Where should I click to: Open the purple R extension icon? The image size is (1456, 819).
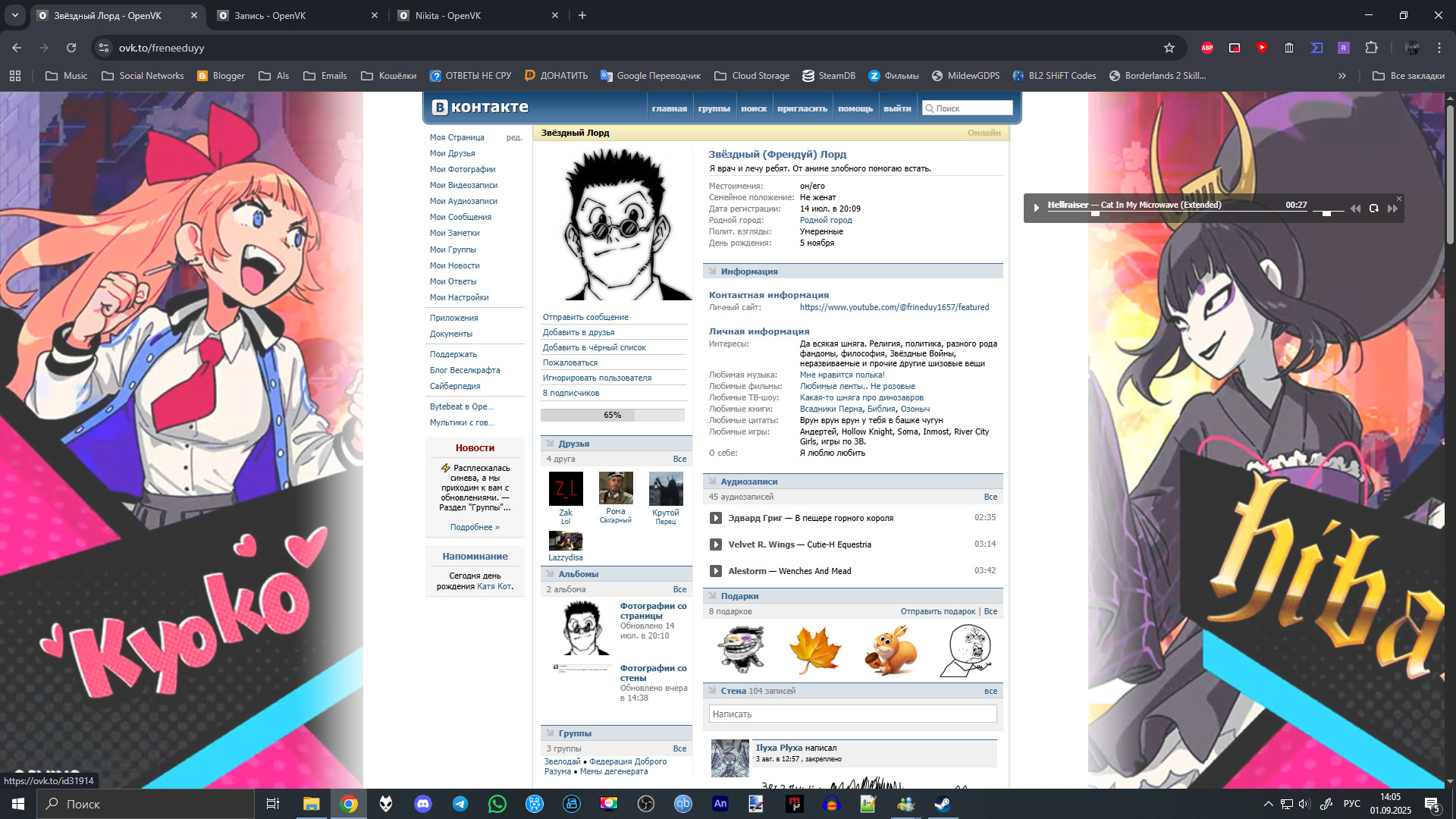pyautogui.click(x=1344, y=48)
